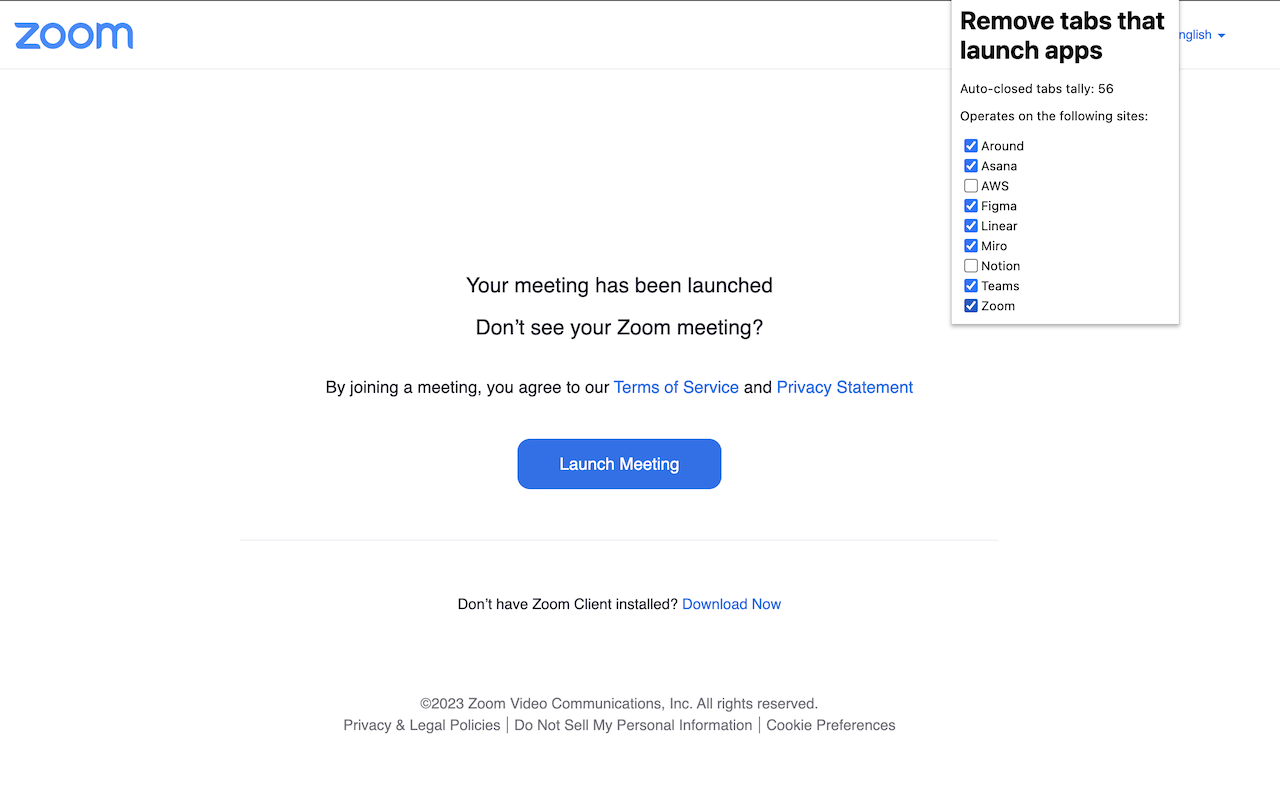Open the English language dropdown

click(1201, 35)
